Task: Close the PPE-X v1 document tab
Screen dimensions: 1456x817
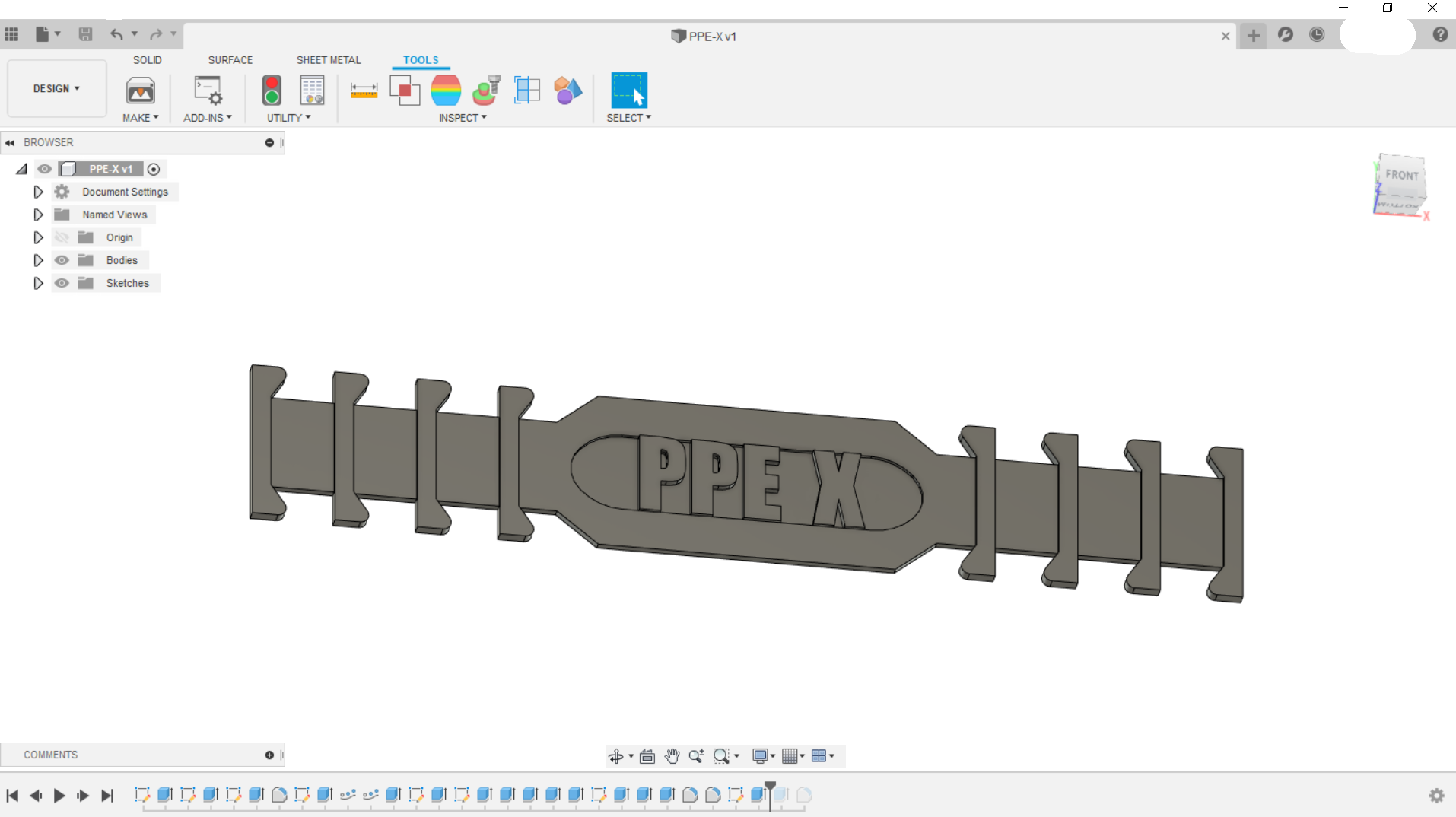Action: click(x=1226, y=36)
